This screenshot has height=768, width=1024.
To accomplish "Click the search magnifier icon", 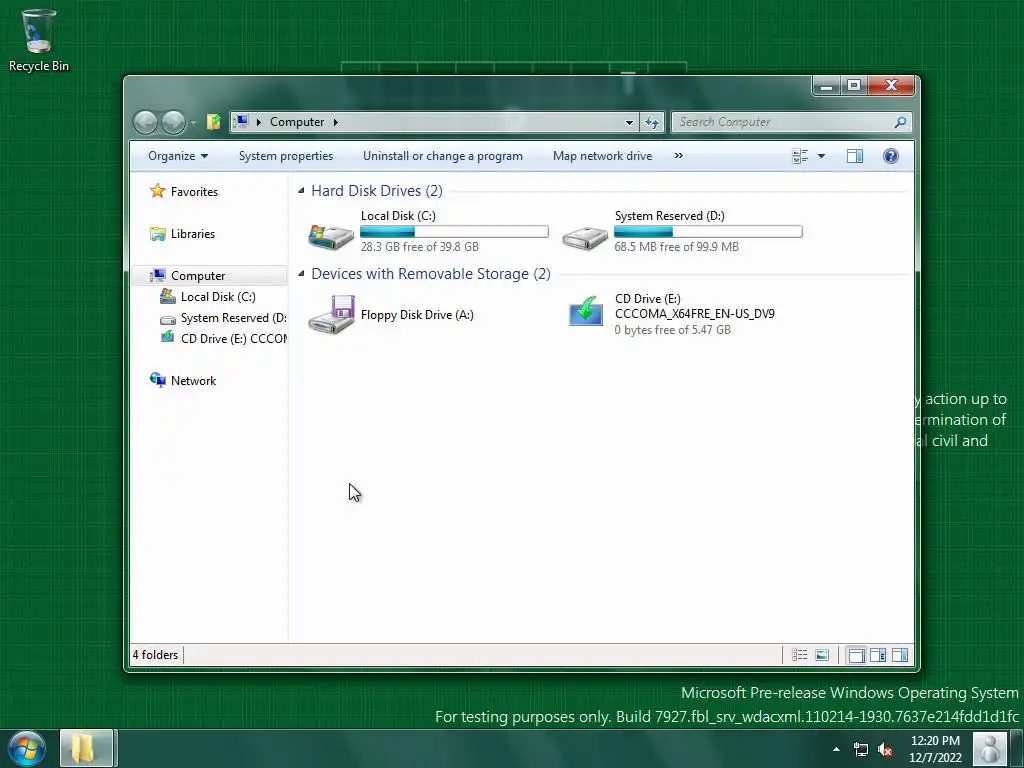I will 901,122.
